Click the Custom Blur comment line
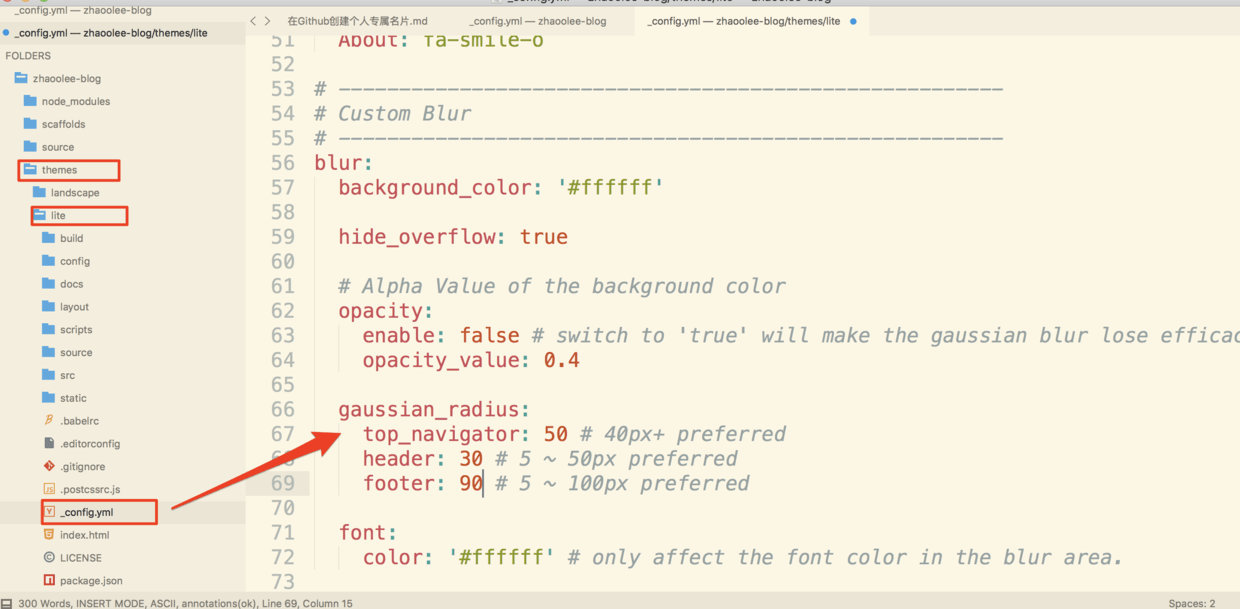The width and height of the screenshot is (1240, 609). pos(392,113)
